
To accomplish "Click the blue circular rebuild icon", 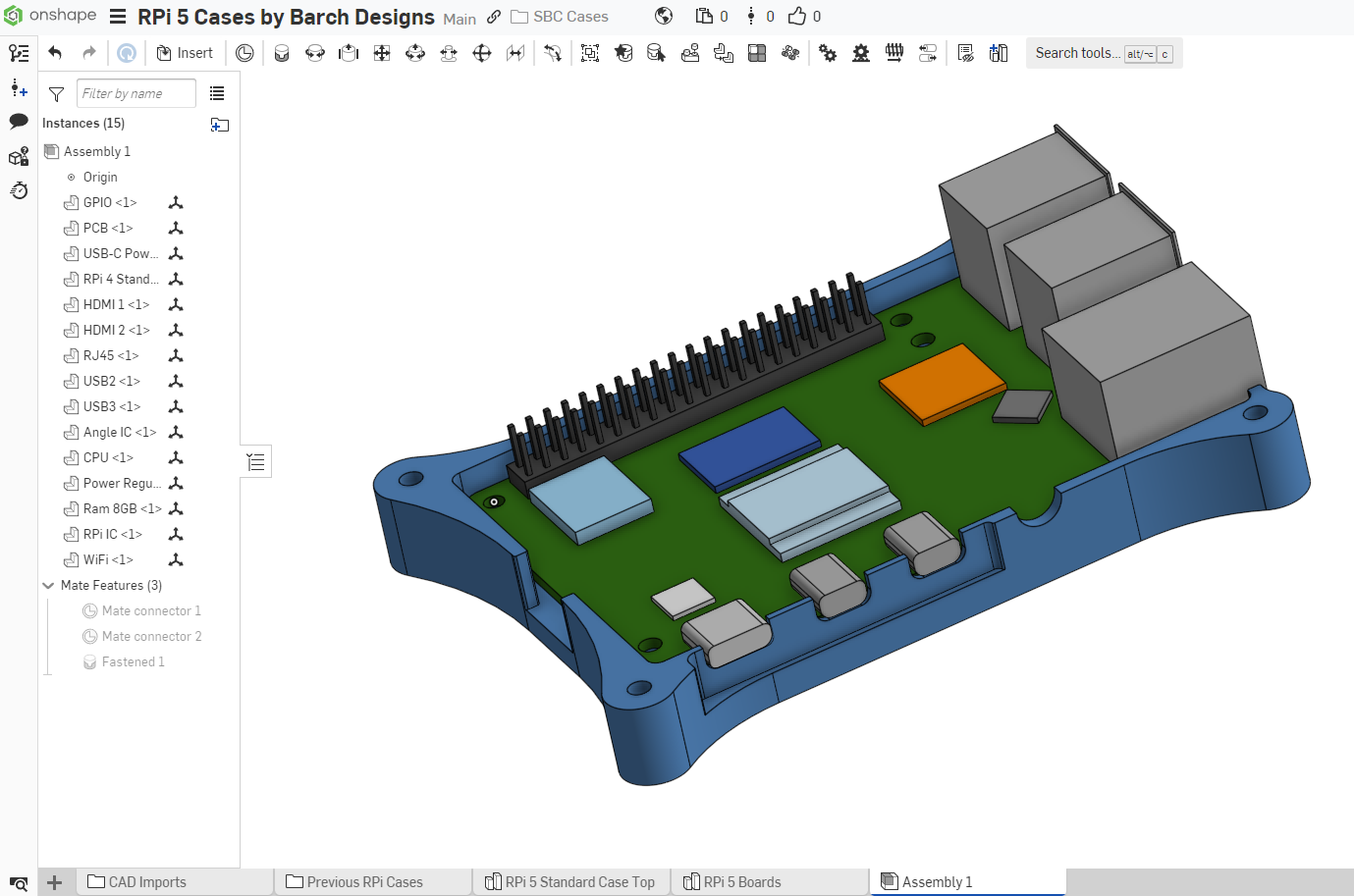I will tap(126, 53).
